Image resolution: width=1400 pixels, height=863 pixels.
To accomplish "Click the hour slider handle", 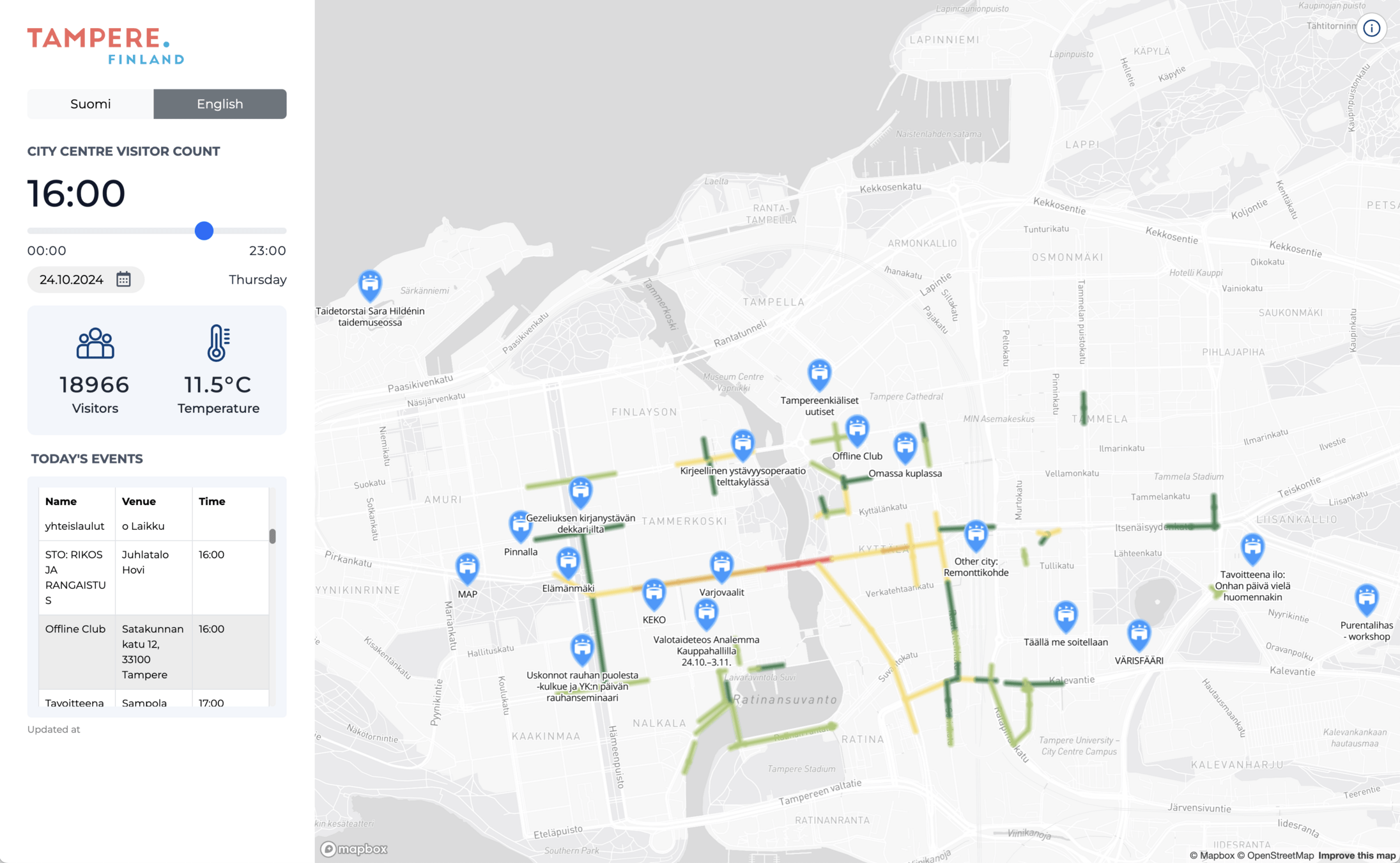I will coord(204,231).
